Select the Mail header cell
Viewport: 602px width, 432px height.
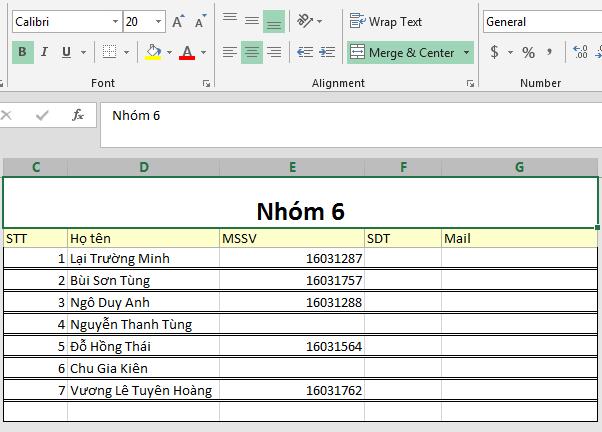coord(519,238)
